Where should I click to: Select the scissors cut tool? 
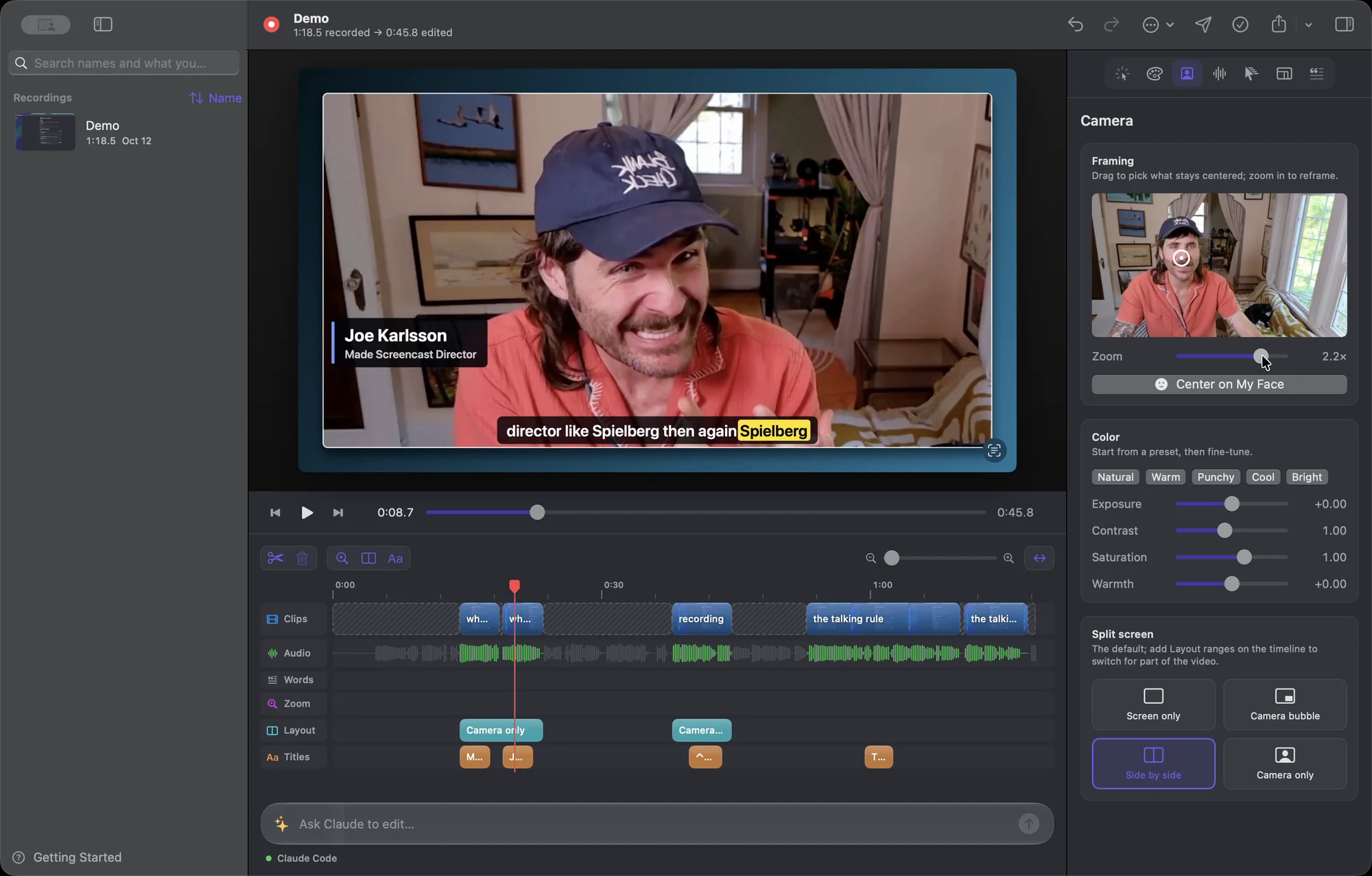pyautogui.click(x=275, y=558)
